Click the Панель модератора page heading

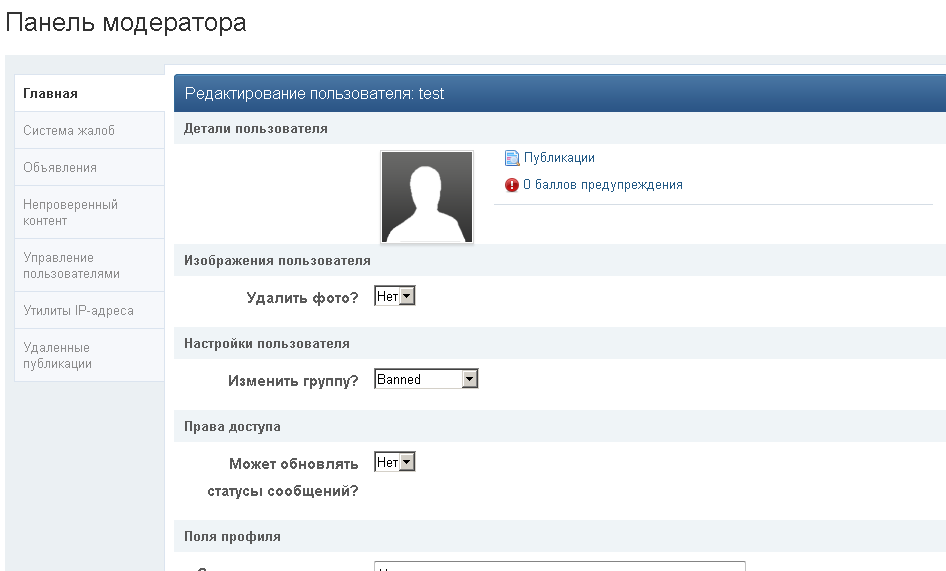coord(126,22)
